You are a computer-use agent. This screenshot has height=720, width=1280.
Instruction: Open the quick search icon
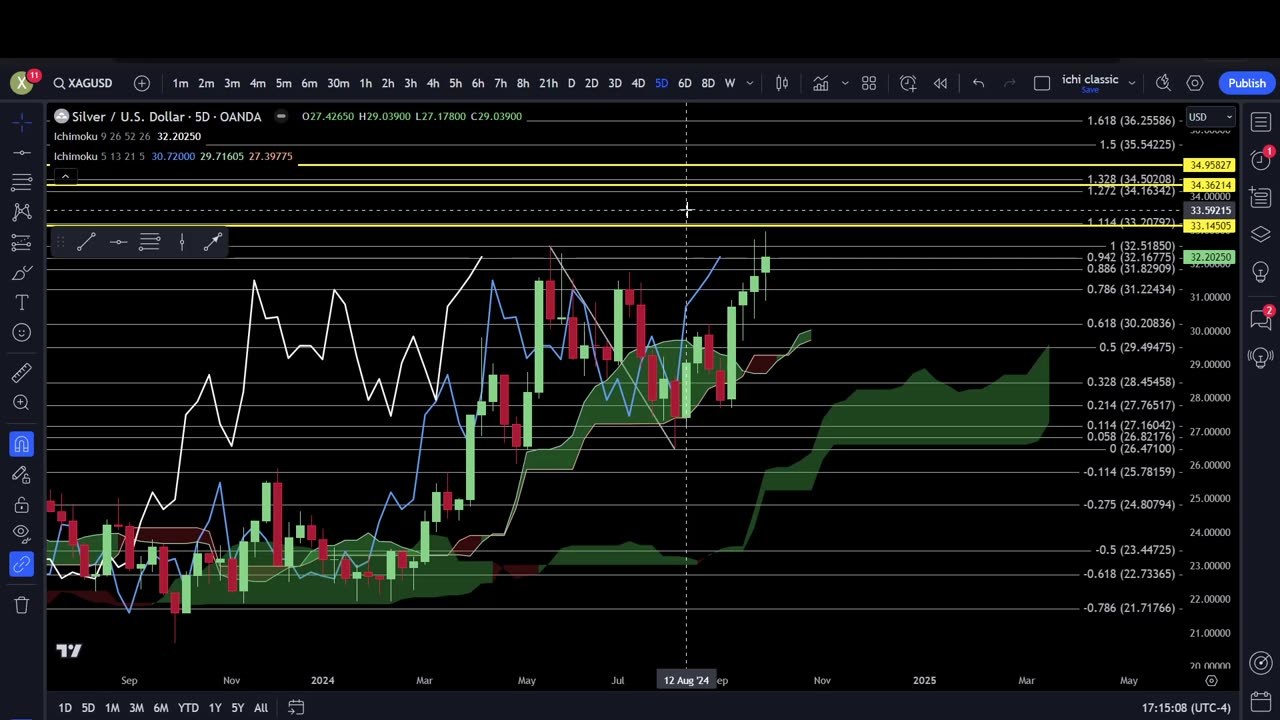1163,83
